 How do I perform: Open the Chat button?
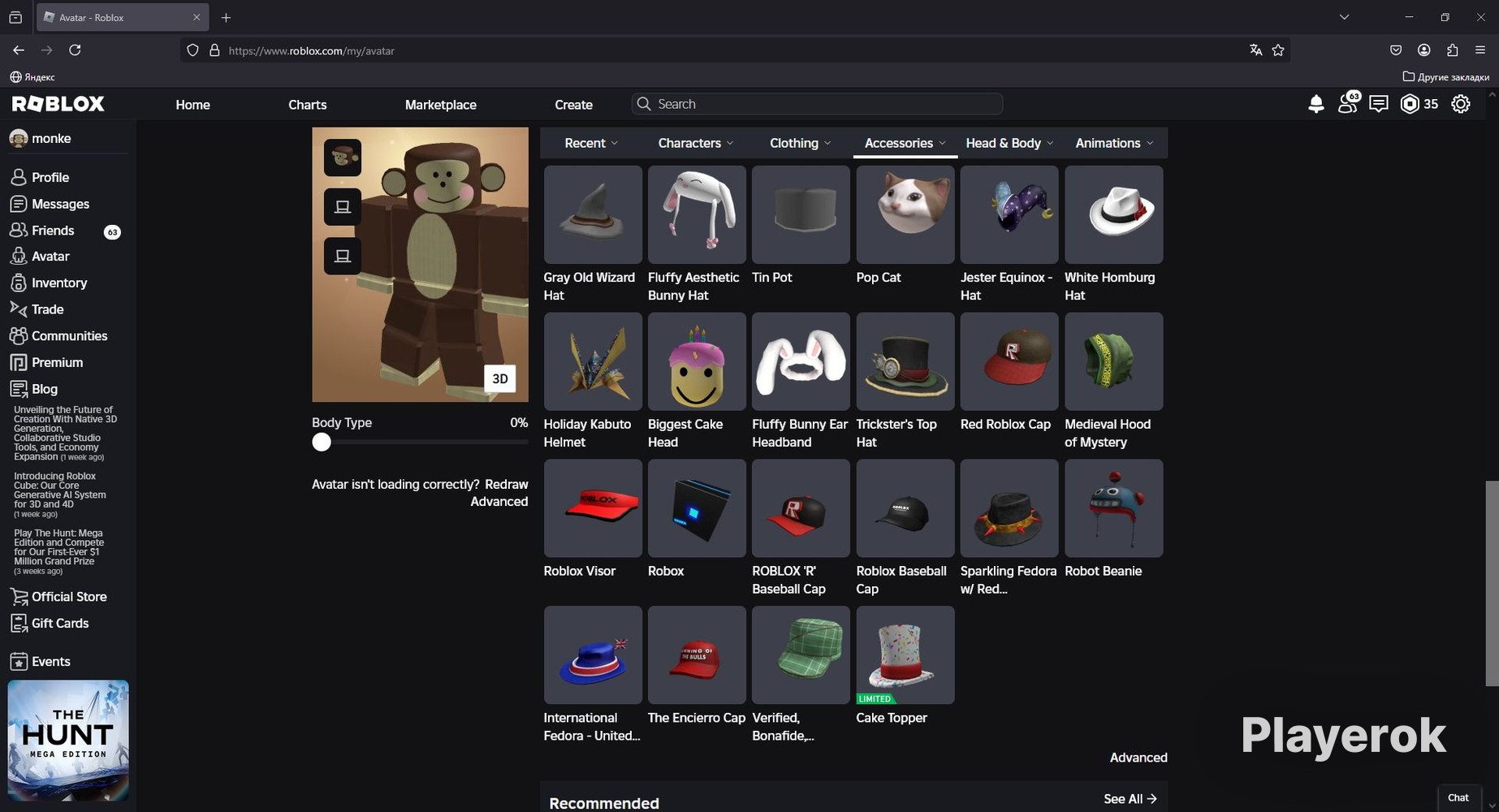pos(1458,797)
